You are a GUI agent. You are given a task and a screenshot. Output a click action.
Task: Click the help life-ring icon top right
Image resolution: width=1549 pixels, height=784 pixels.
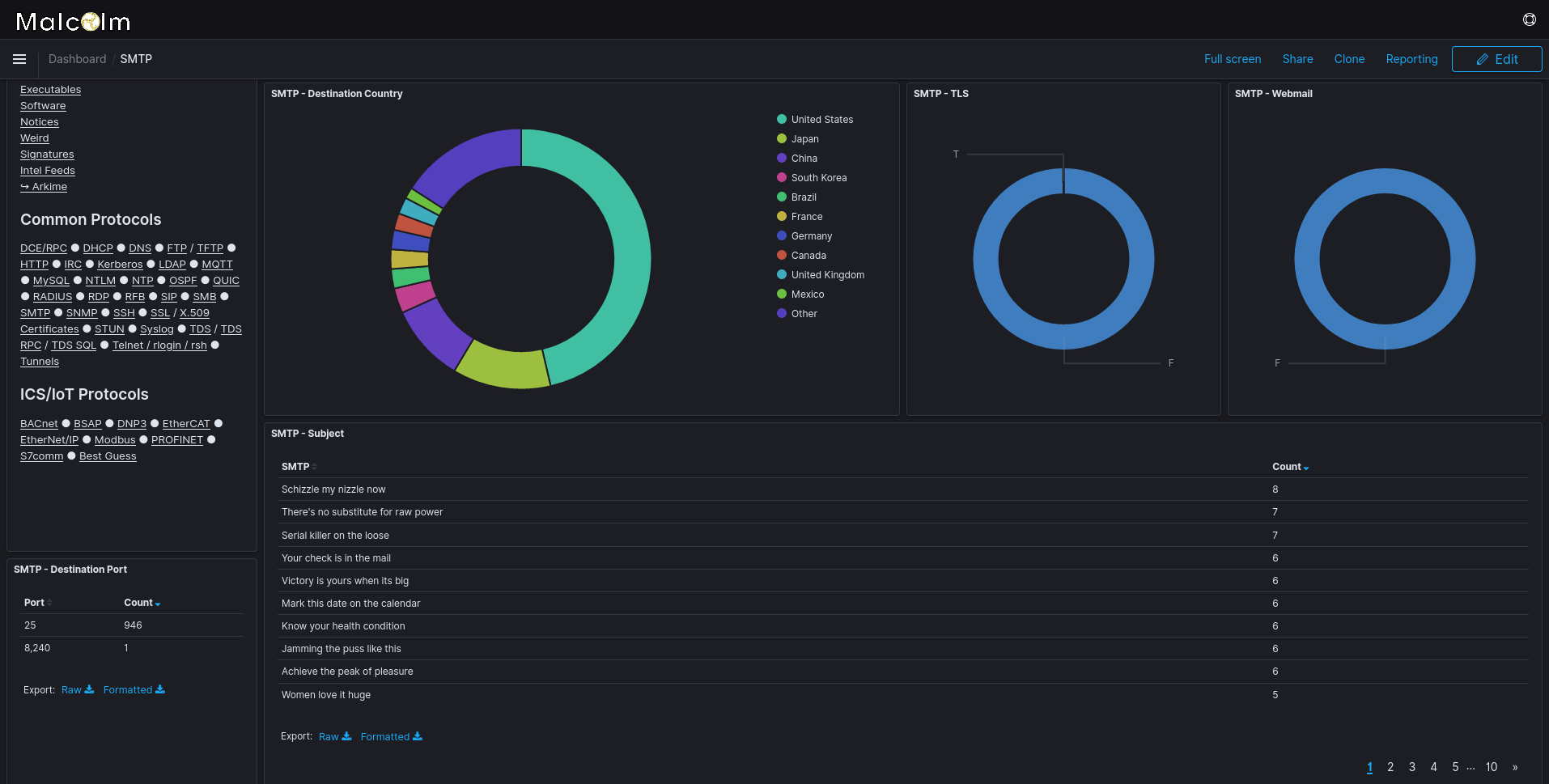click(1528, 19)
